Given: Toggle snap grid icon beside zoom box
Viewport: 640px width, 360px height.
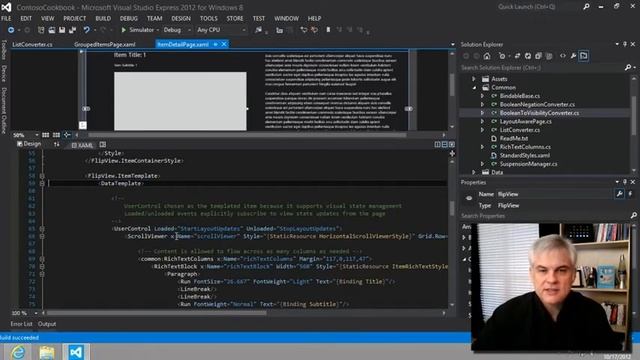Looking at the screenshot, I should [x=45, y=135].
